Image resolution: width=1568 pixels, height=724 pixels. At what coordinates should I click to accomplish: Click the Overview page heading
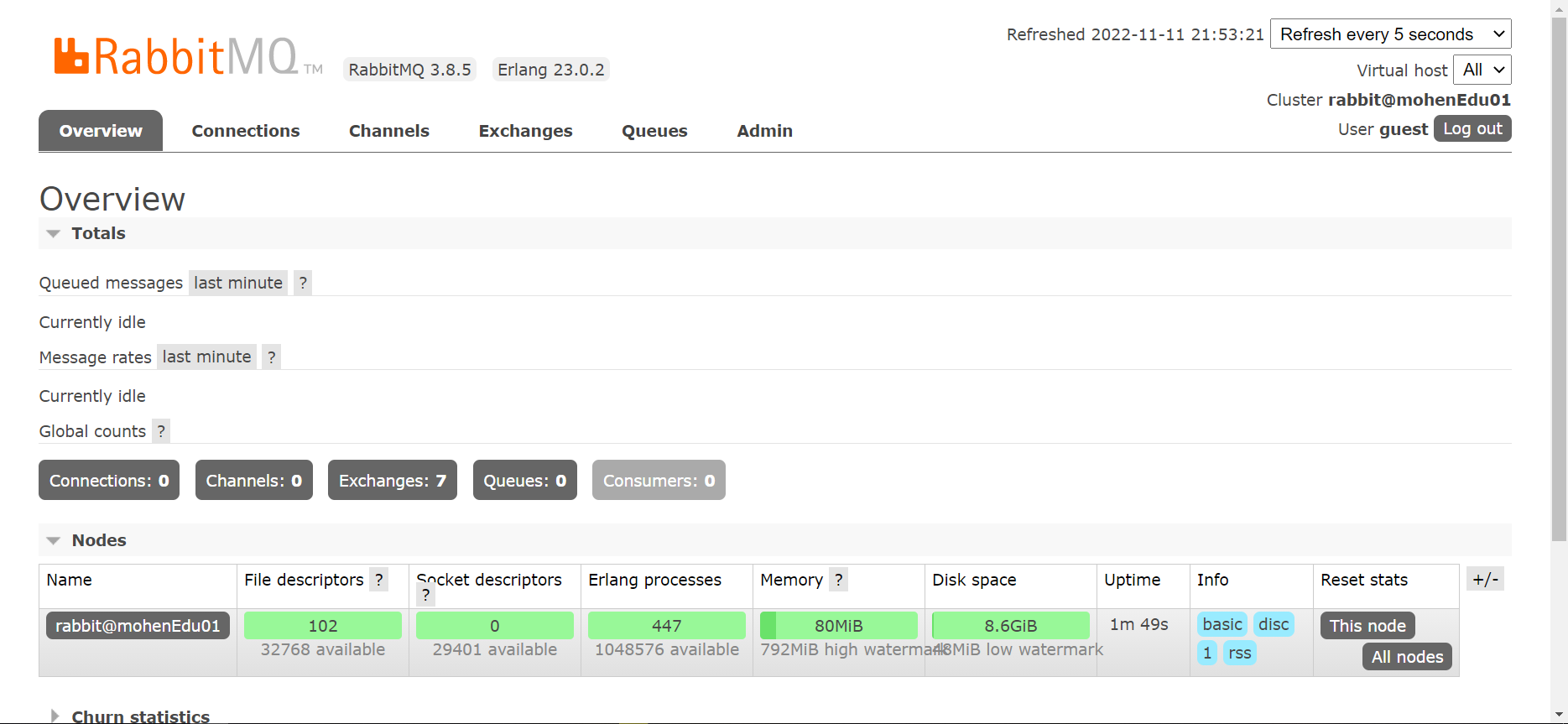click(x=112, y=199)
